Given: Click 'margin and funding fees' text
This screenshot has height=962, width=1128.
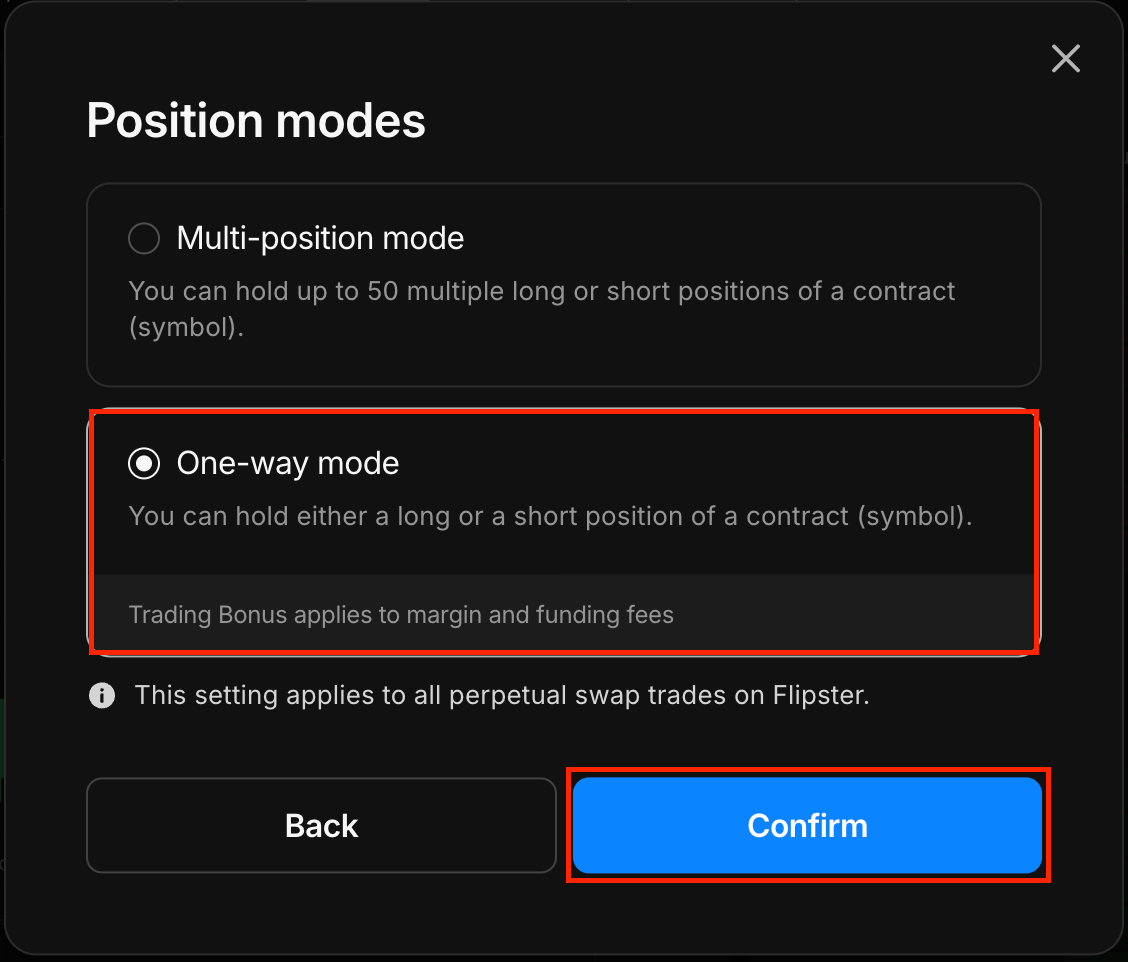Looking at the screenshot, I should coord(540,615).
